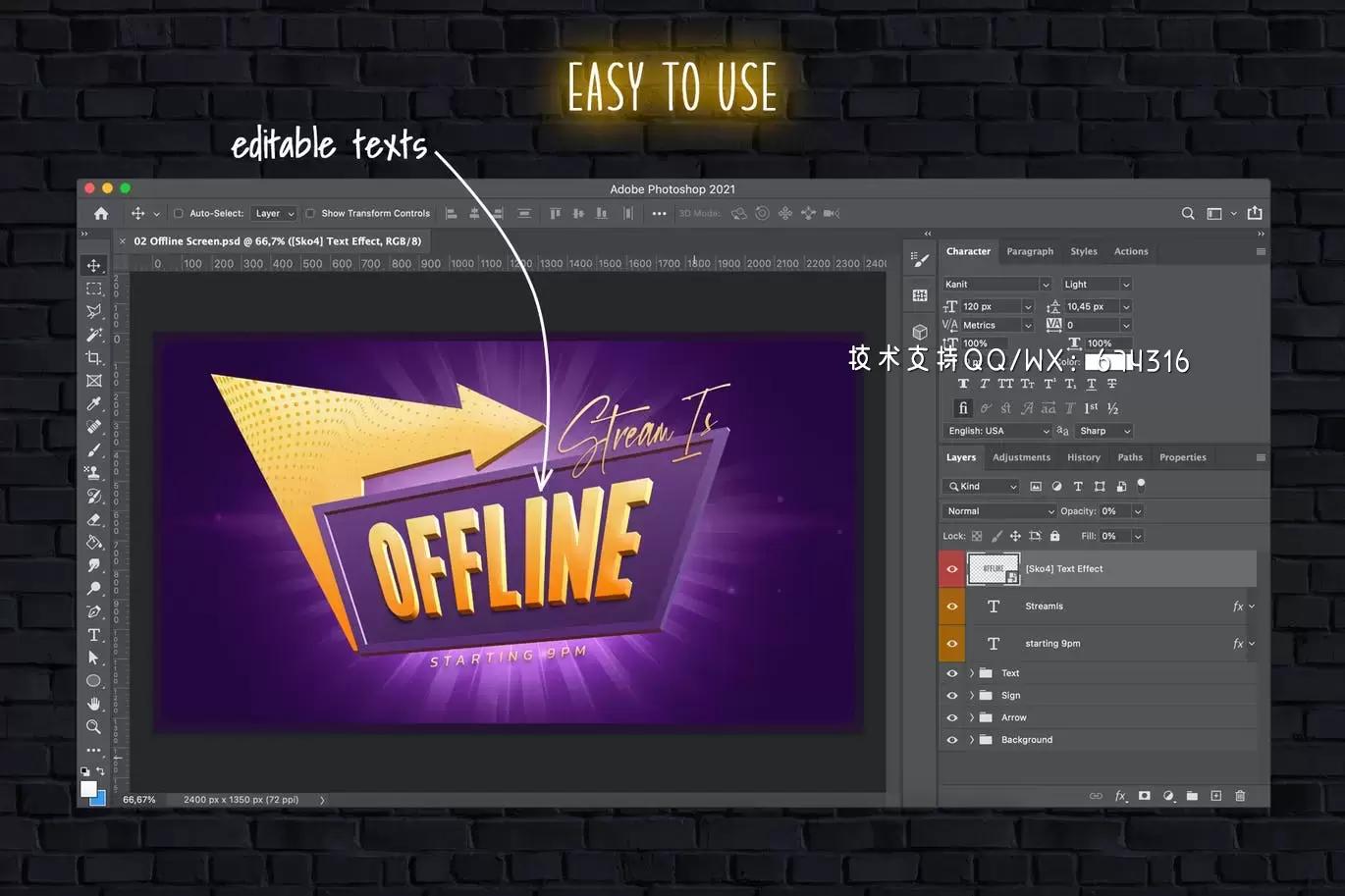Select the Clone Stamp tool
Screen dimensions: 1345x896
94,473
